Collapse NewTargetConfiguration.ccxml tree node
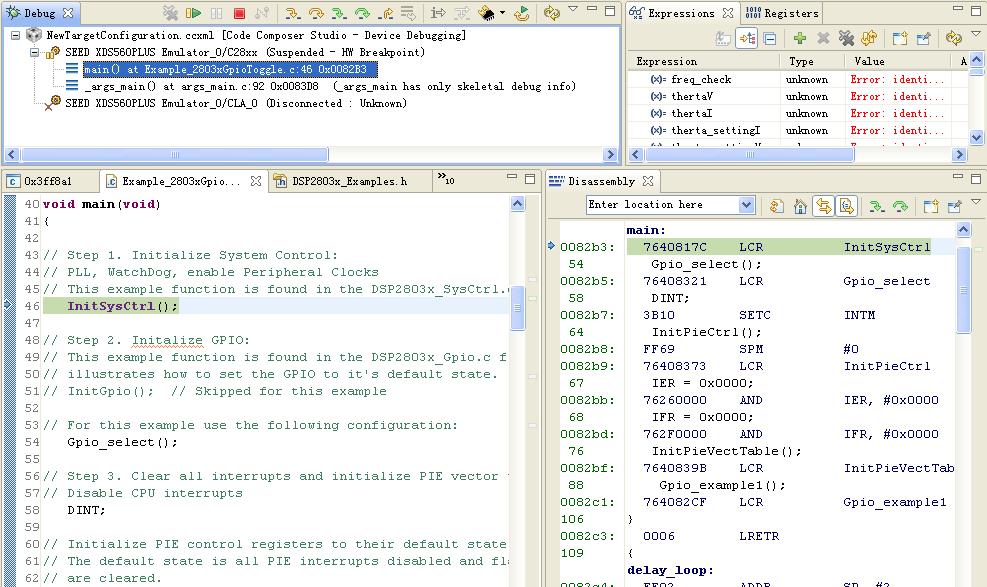 [x=15, y=35]
